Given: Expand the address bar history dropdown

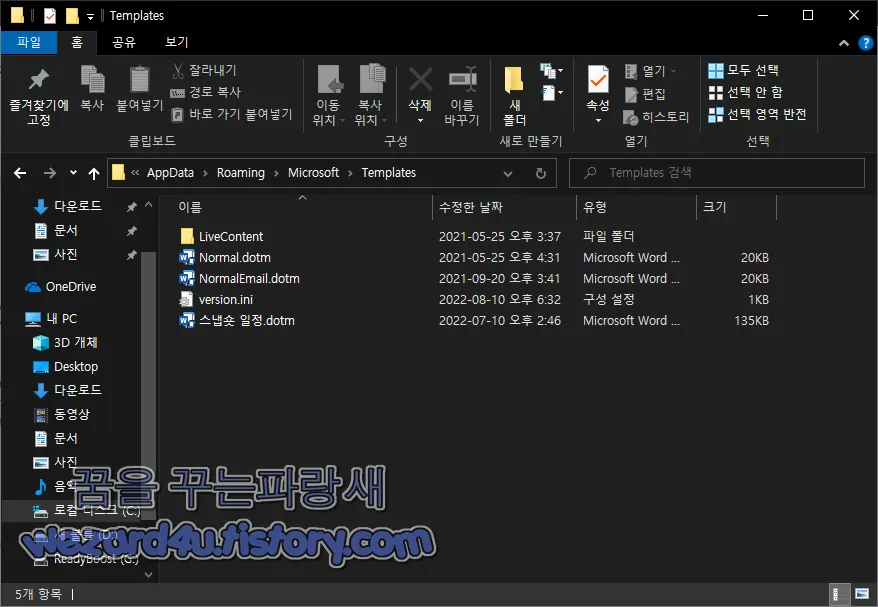Looking at the screenshot, I should 508,174.
